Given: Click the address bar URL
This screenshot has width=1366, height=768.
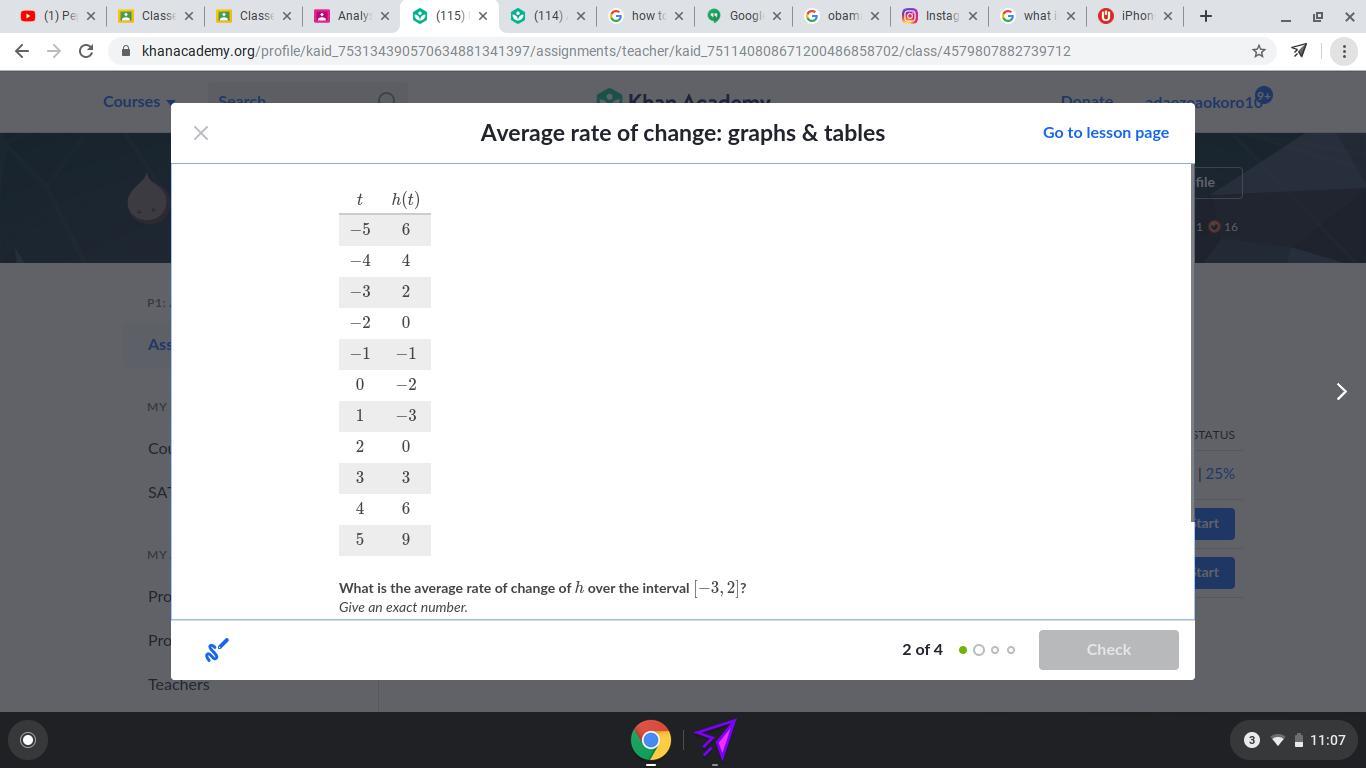Looking at the screenshot, I should coord(606,51).
